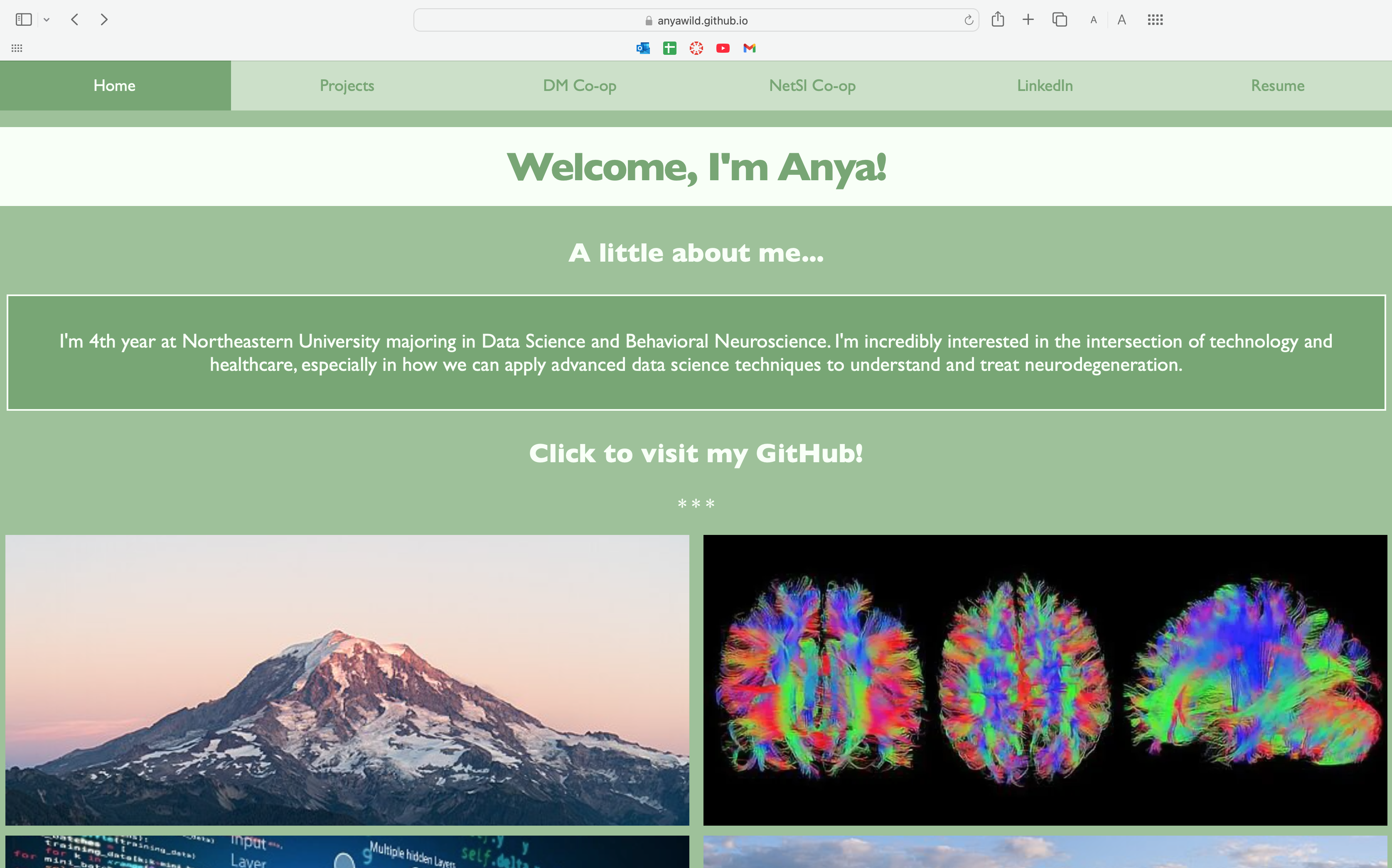Decrease text size with the small A
The image size is (1392, 868).
click(x=1093, y=20)
